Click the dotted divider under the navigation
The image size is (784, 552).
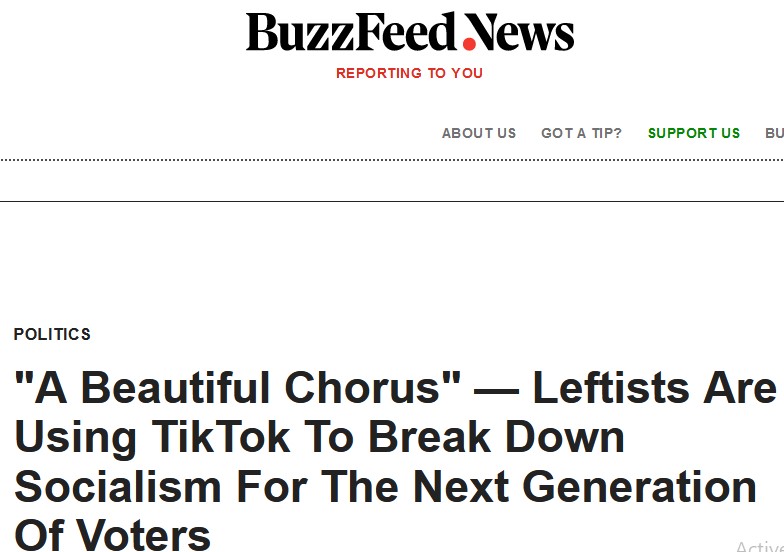pos(392,160)
